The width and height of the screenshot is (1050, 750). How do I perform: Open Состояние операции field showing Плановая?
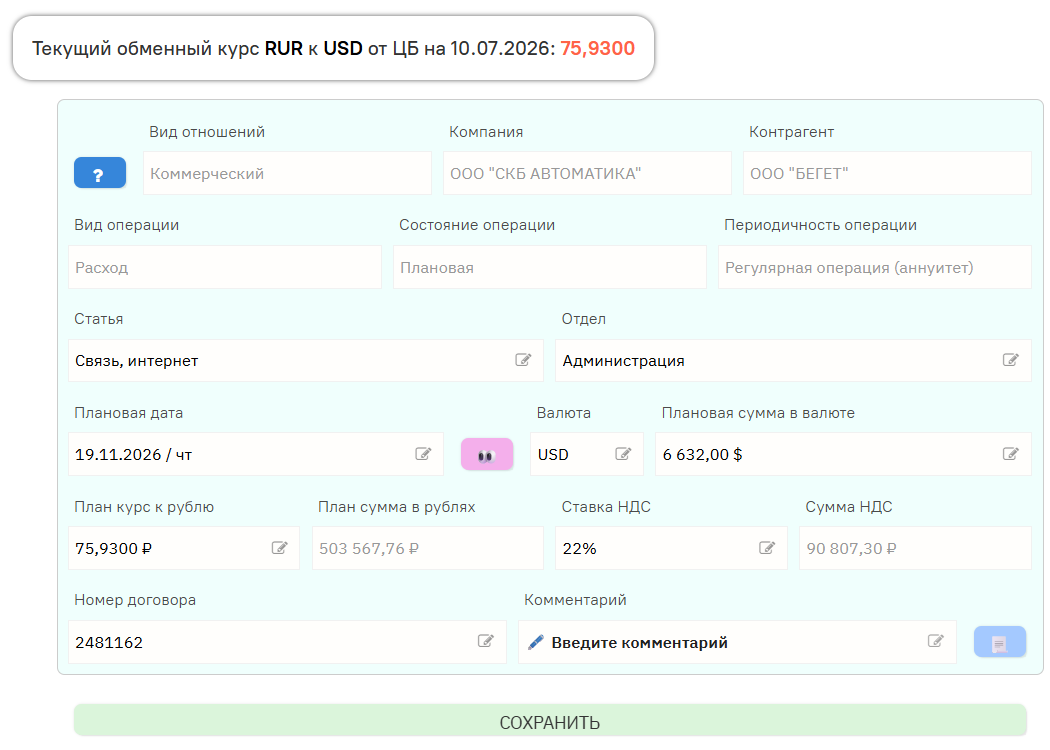pyautogui.click(x=550, y=267)
